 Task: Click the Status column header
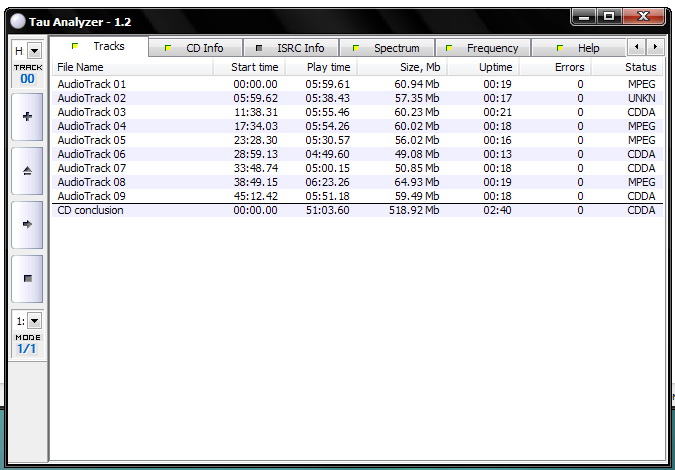point(640,67)
